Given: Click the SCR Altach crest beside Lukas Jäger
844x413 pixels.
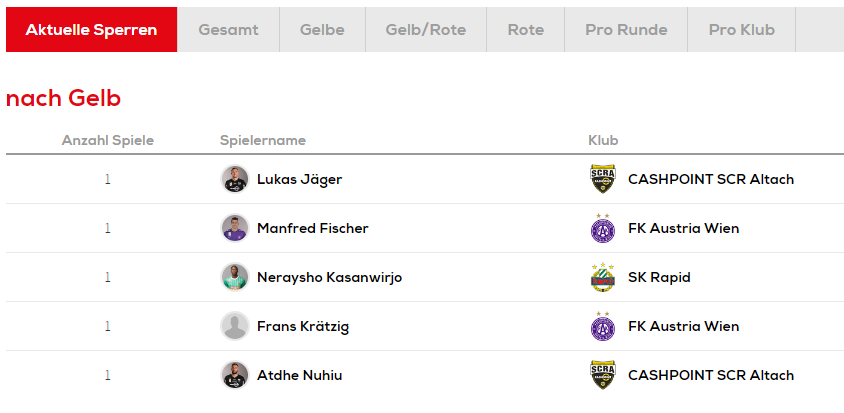Looking at the screenshot, I should click(x=602, y=179).
